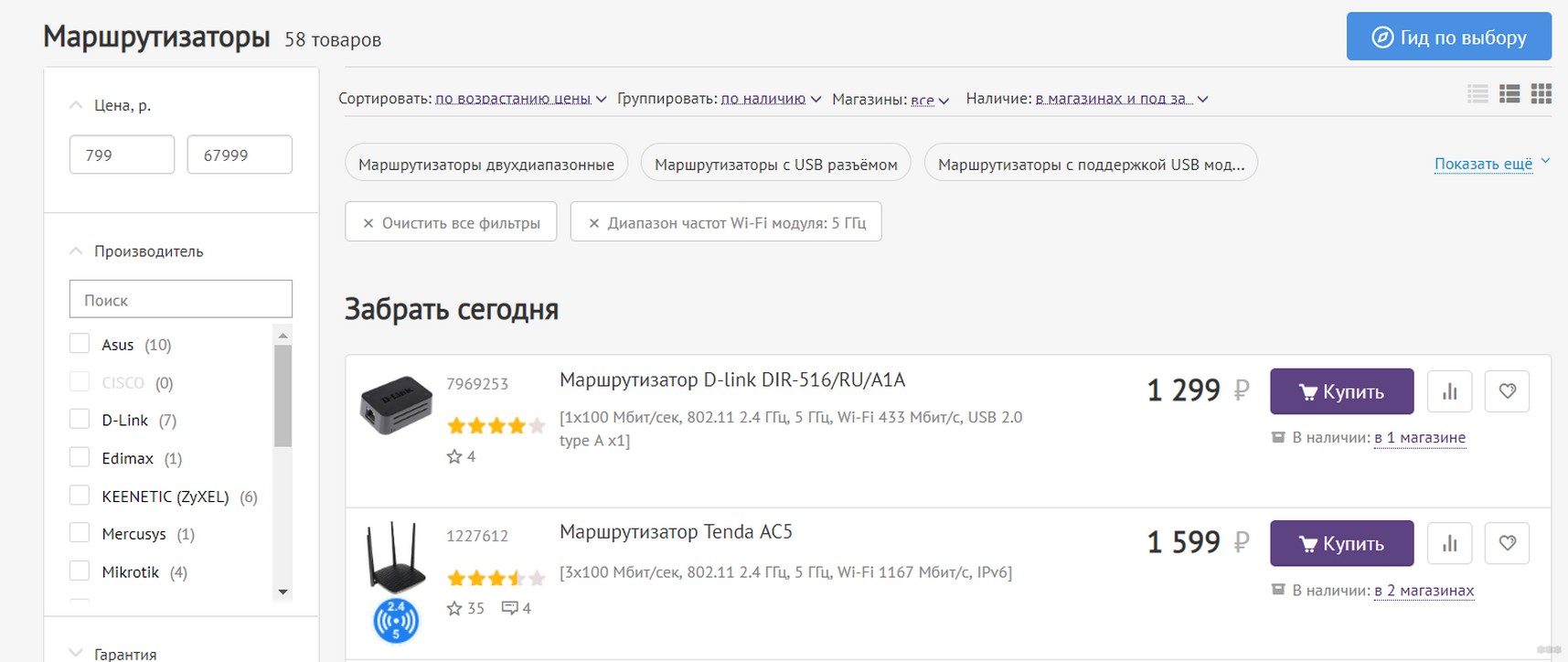Image resolution: width=1568 pixels, height=662 pixels.
Task: Switch to compact list view icon
Action: tap(1477, 93)
